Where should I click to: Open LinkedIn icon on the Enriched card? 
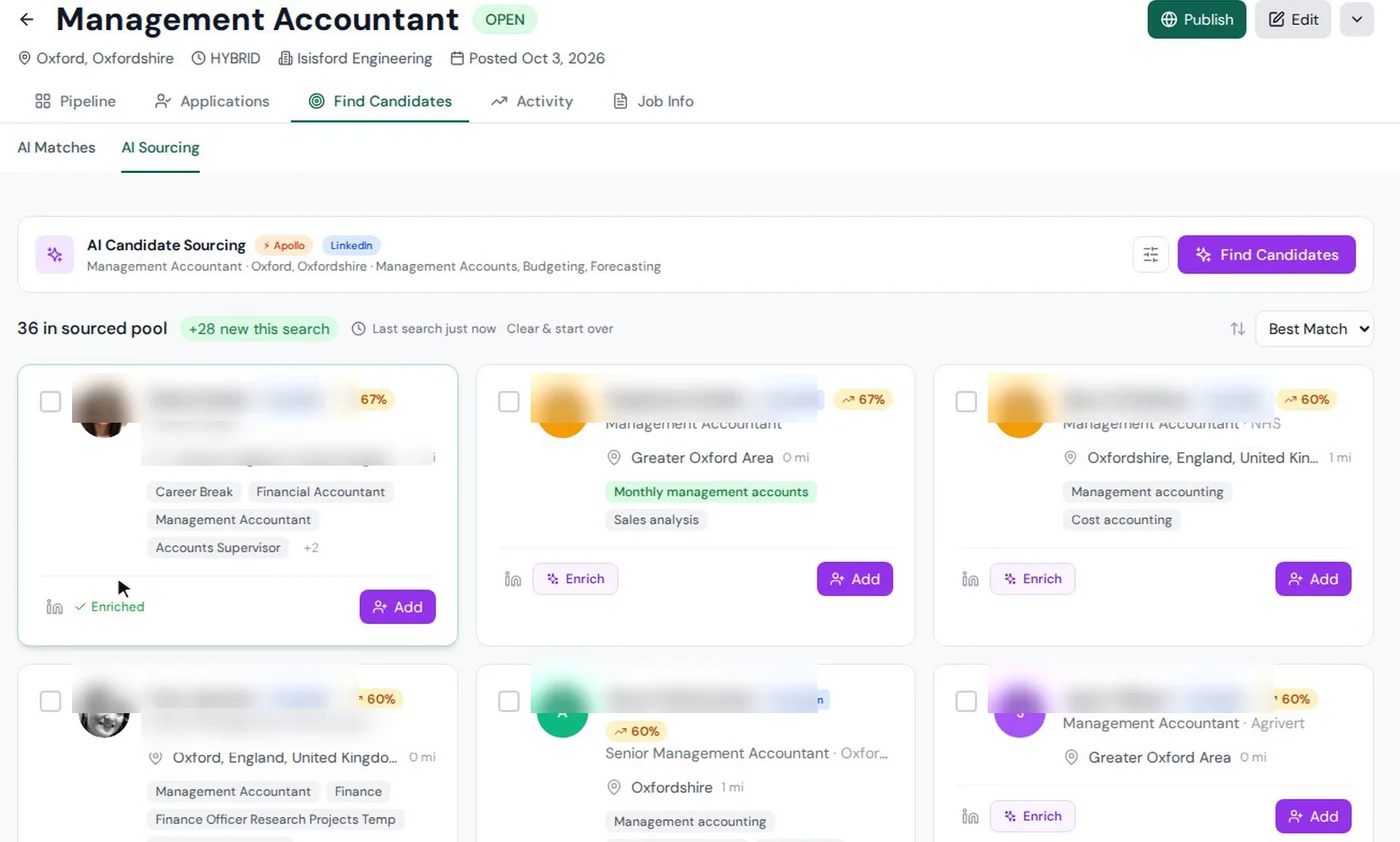click(x=55, y=607)
